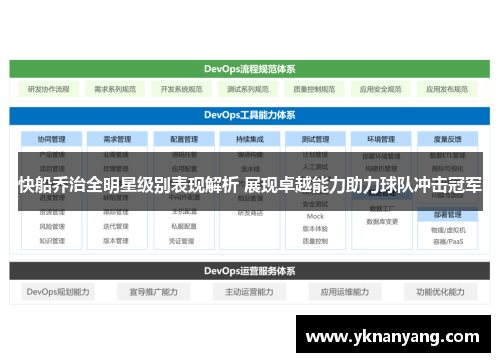The image size is (500, 362).
Task: Click 部署环境管理 under 环境管理
Action: coord(381,156)
